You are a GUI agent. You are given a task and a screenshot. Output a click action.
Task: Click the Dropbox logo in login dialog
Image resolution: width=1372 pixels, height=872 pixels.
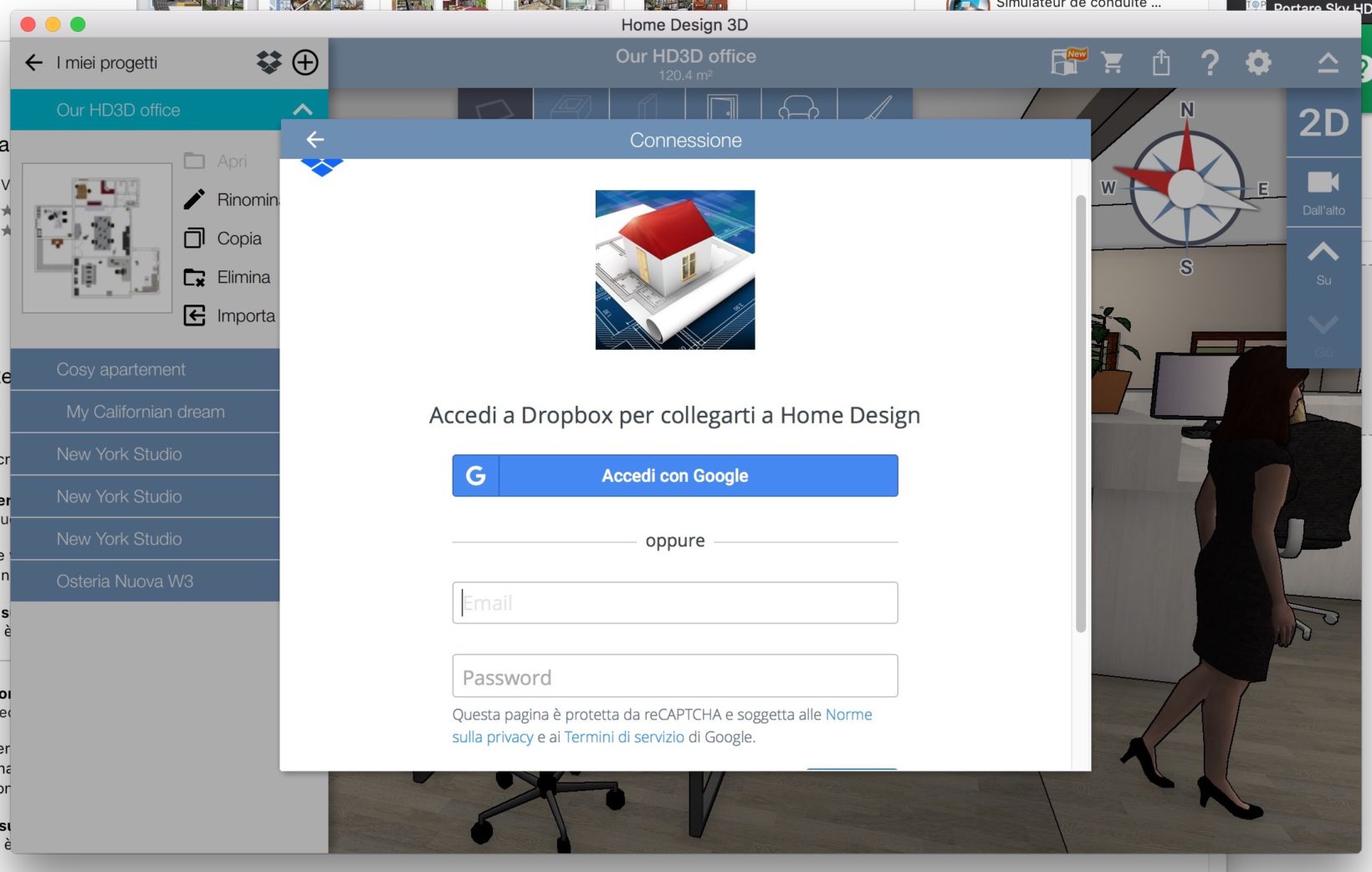tap(322, 167)
